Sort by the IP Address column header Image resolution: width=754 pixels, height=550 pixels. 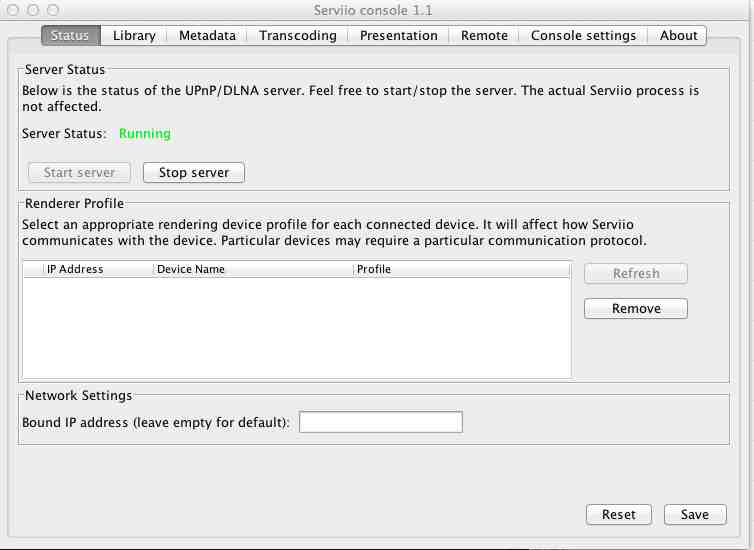coord(98,269)
